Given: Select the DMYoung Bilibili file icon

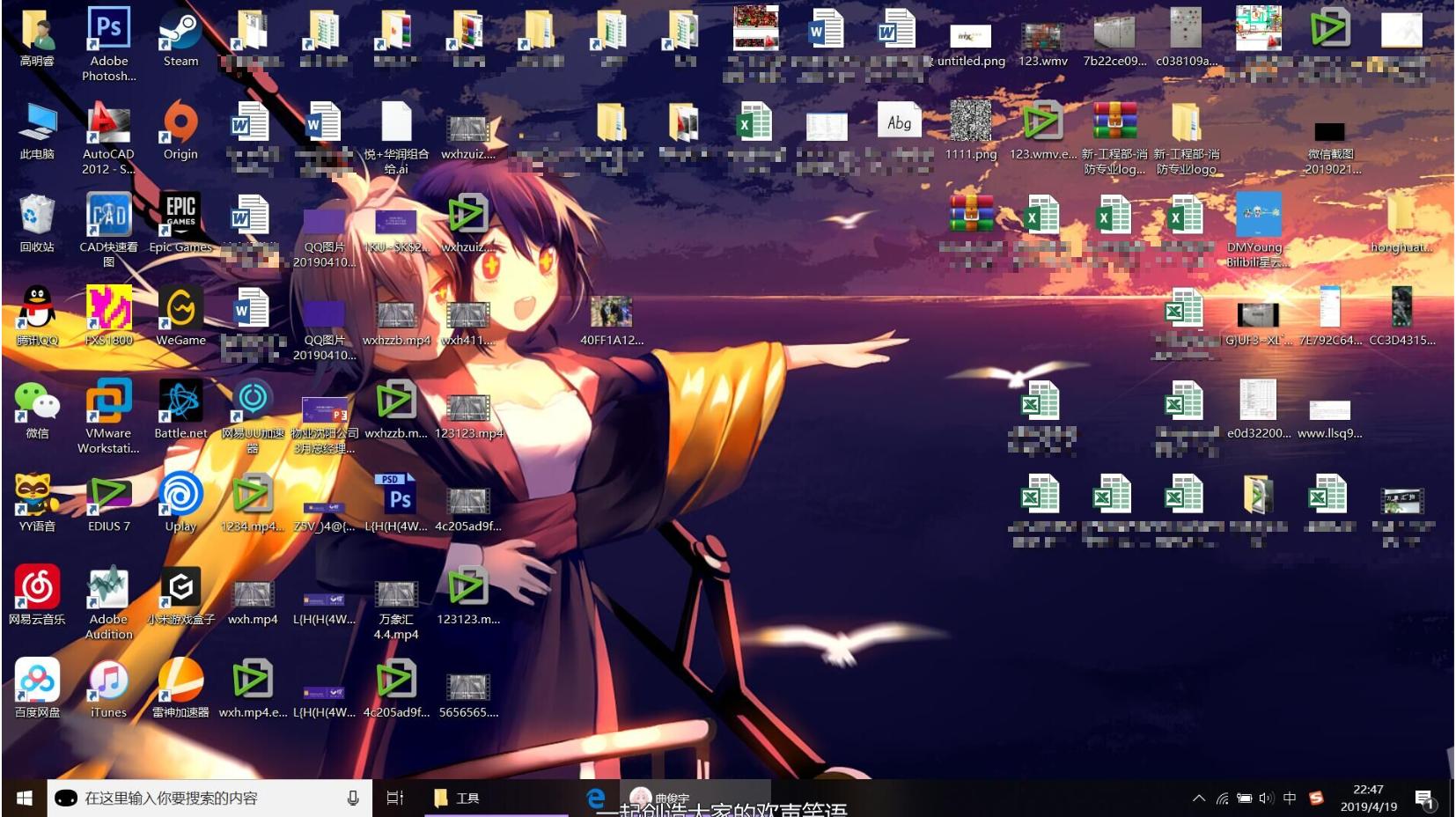Looking at the screenshot, I should click(x=1259, y=231).
